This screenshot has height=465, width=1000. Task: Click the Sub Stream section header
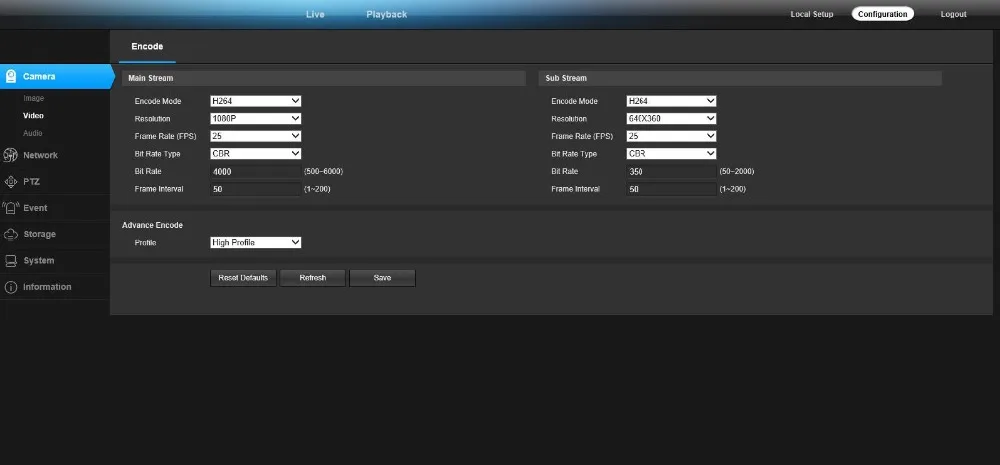click(740, 78)
